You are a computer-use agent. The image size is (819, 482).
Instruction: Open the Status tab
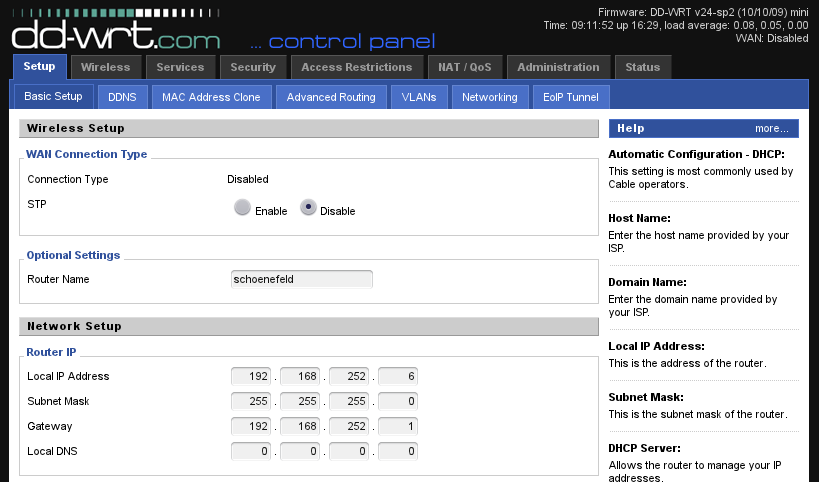click(x=642, y=67)
